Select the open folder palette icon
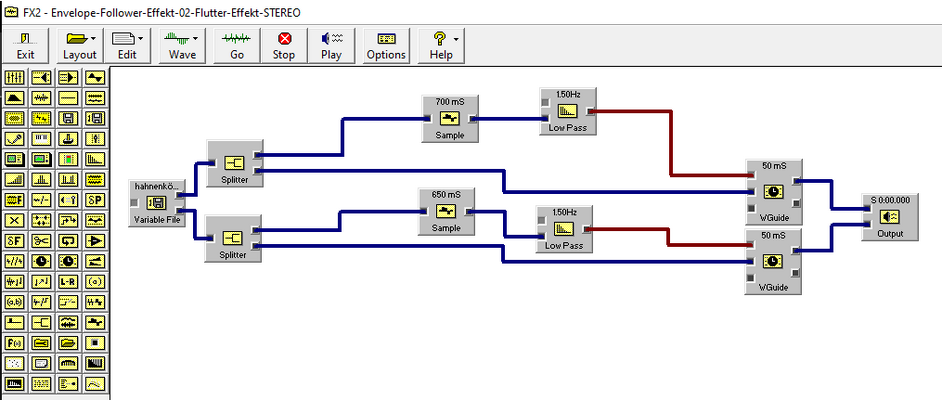The height and width of the screenshot is (400, 942). click(x=68, y=342)
